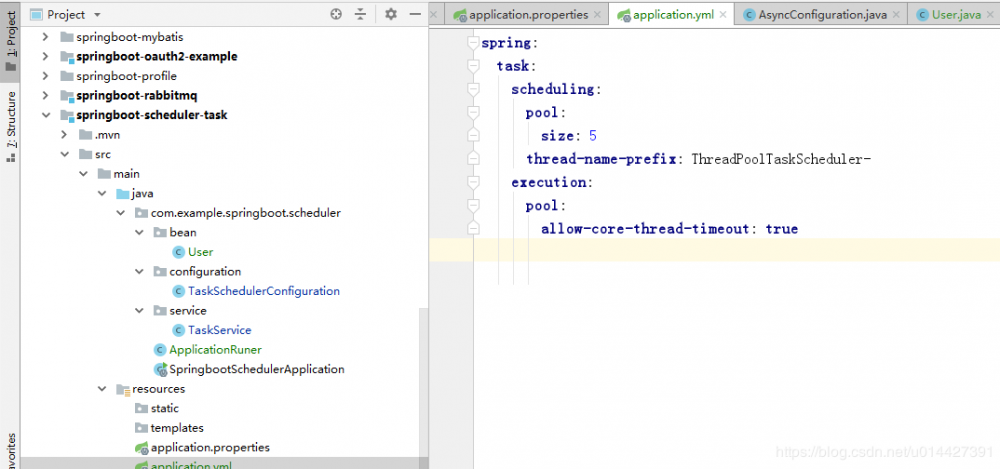Collapse the src folder
The image size is (1000, 469).
(64, 154)
